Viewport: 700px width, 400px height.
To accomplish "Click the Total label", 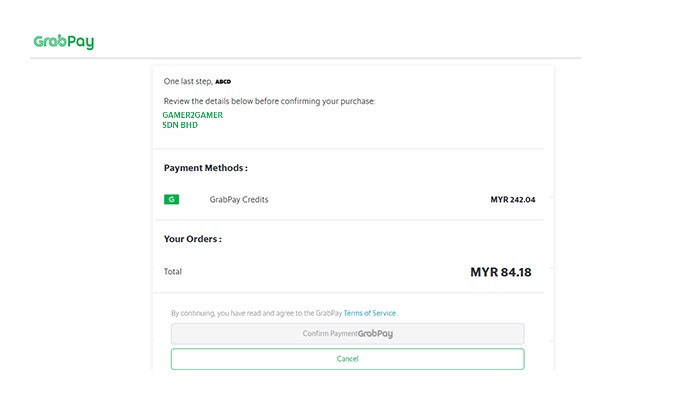I will point(173,271).
